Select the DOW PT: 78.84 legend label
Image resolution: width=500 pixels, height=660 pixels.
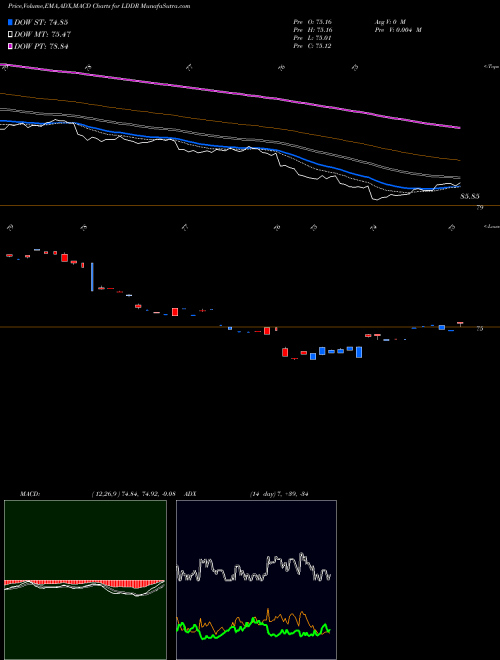(41, 46)
